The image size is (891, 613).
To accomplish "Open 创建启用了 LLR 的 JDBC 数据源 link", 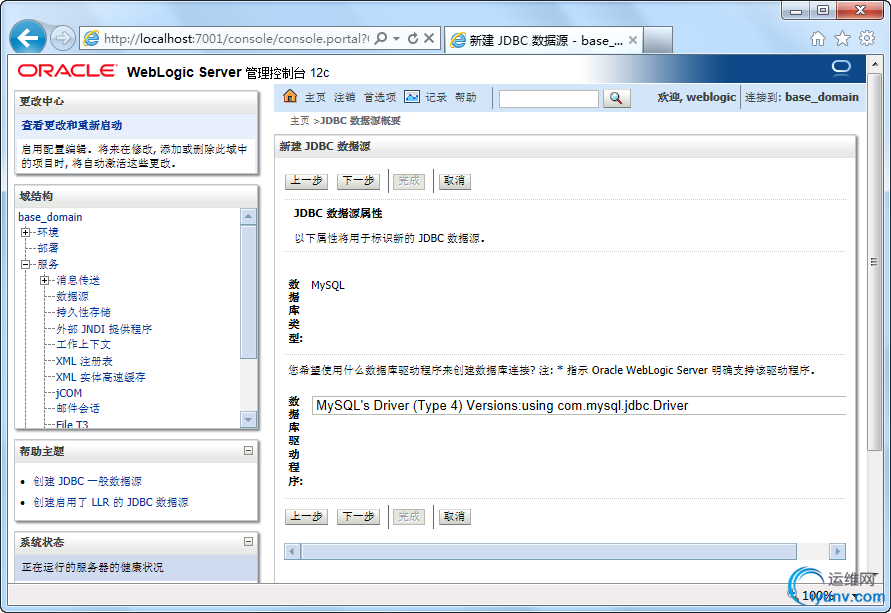I will coord(111,502).
